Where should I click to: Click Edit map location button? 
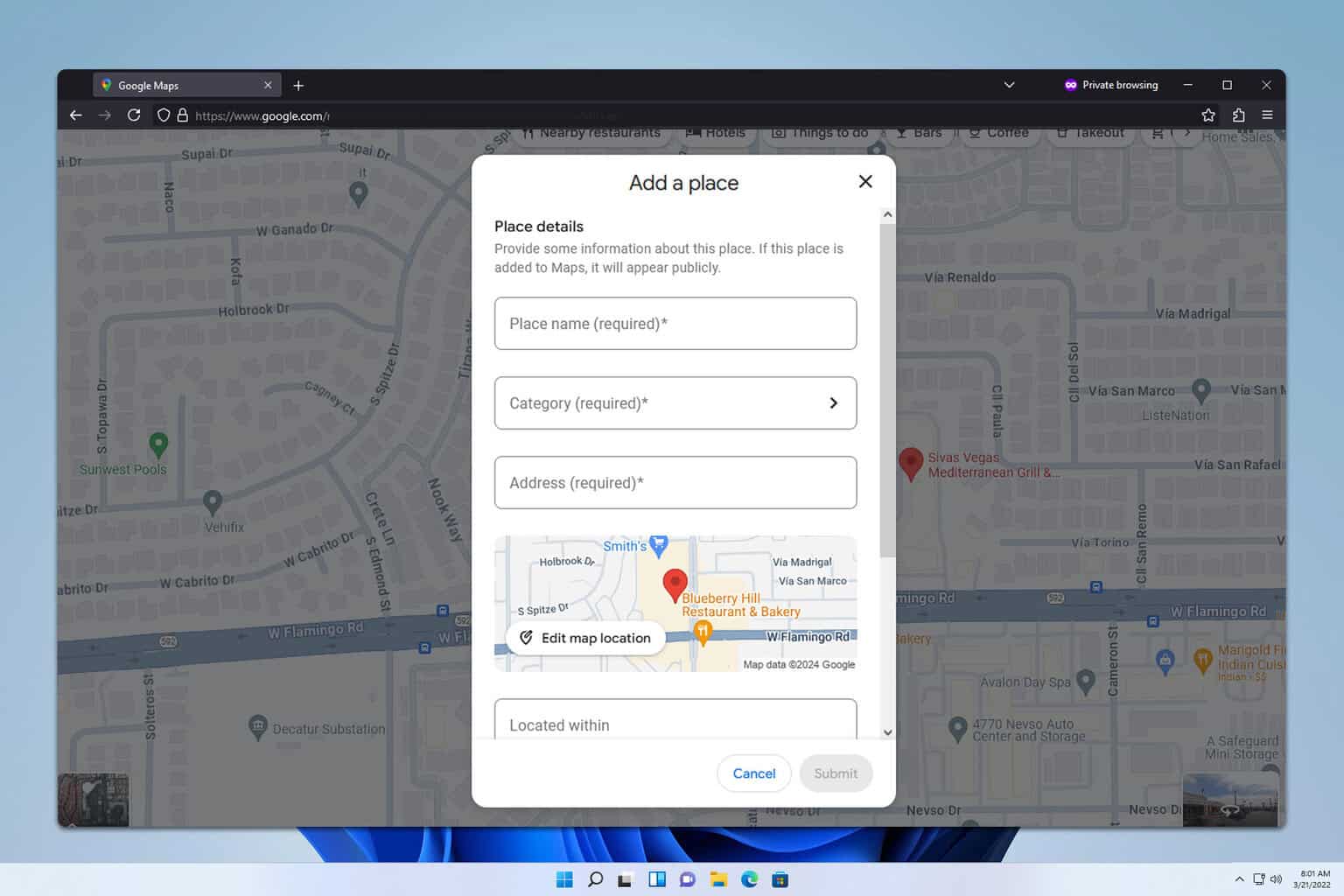coord(585,638)
